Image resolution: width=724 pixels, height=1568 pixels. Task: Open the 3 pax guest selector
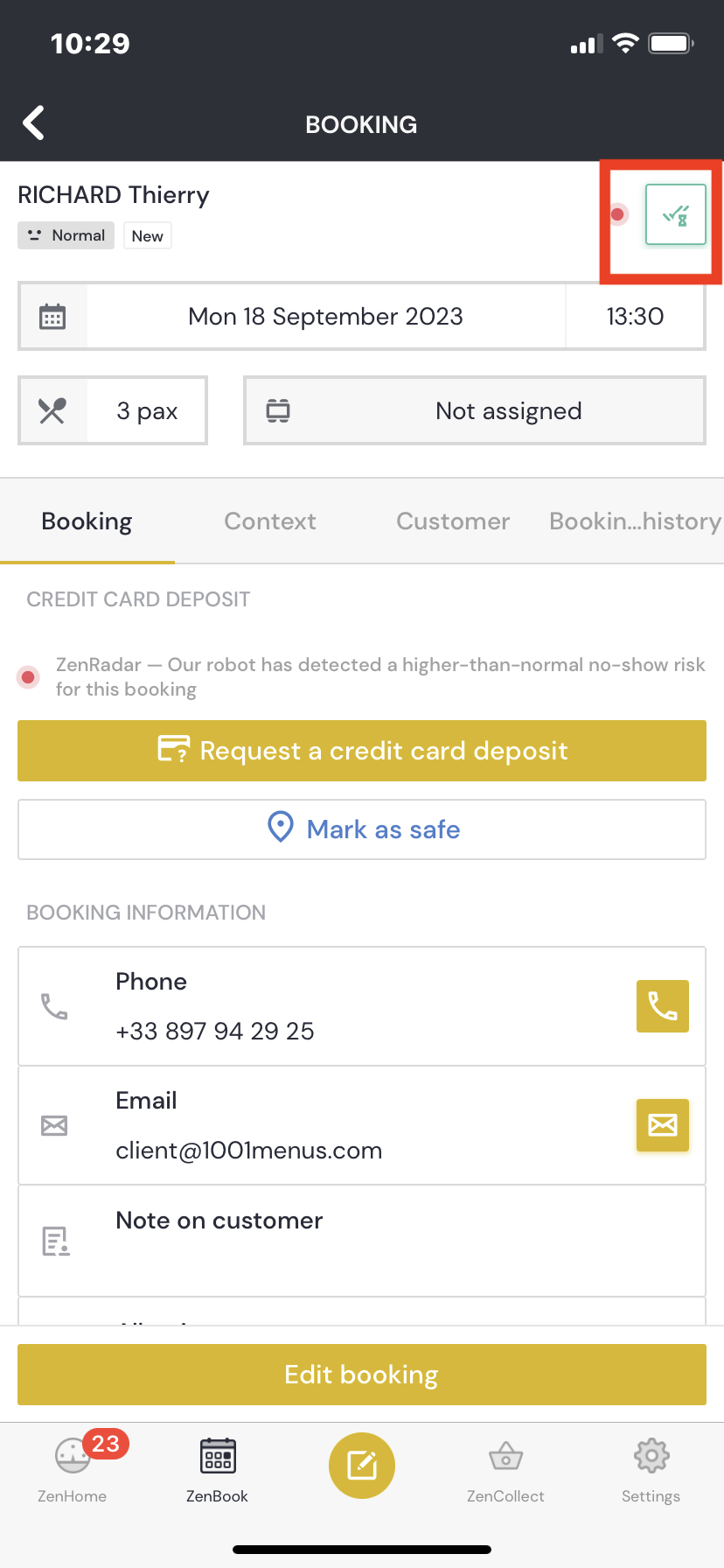[x=114, y=411]
